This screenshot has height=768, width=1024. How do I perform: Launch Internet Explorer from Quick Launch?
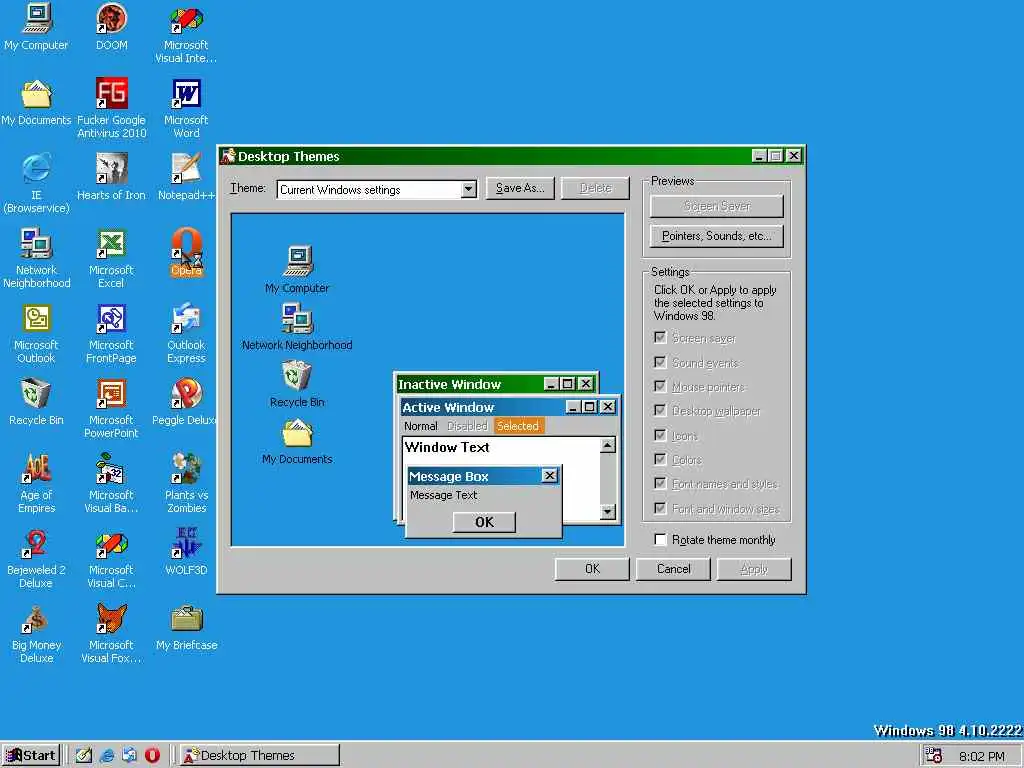pyautogui.click(x=106, y=756)
